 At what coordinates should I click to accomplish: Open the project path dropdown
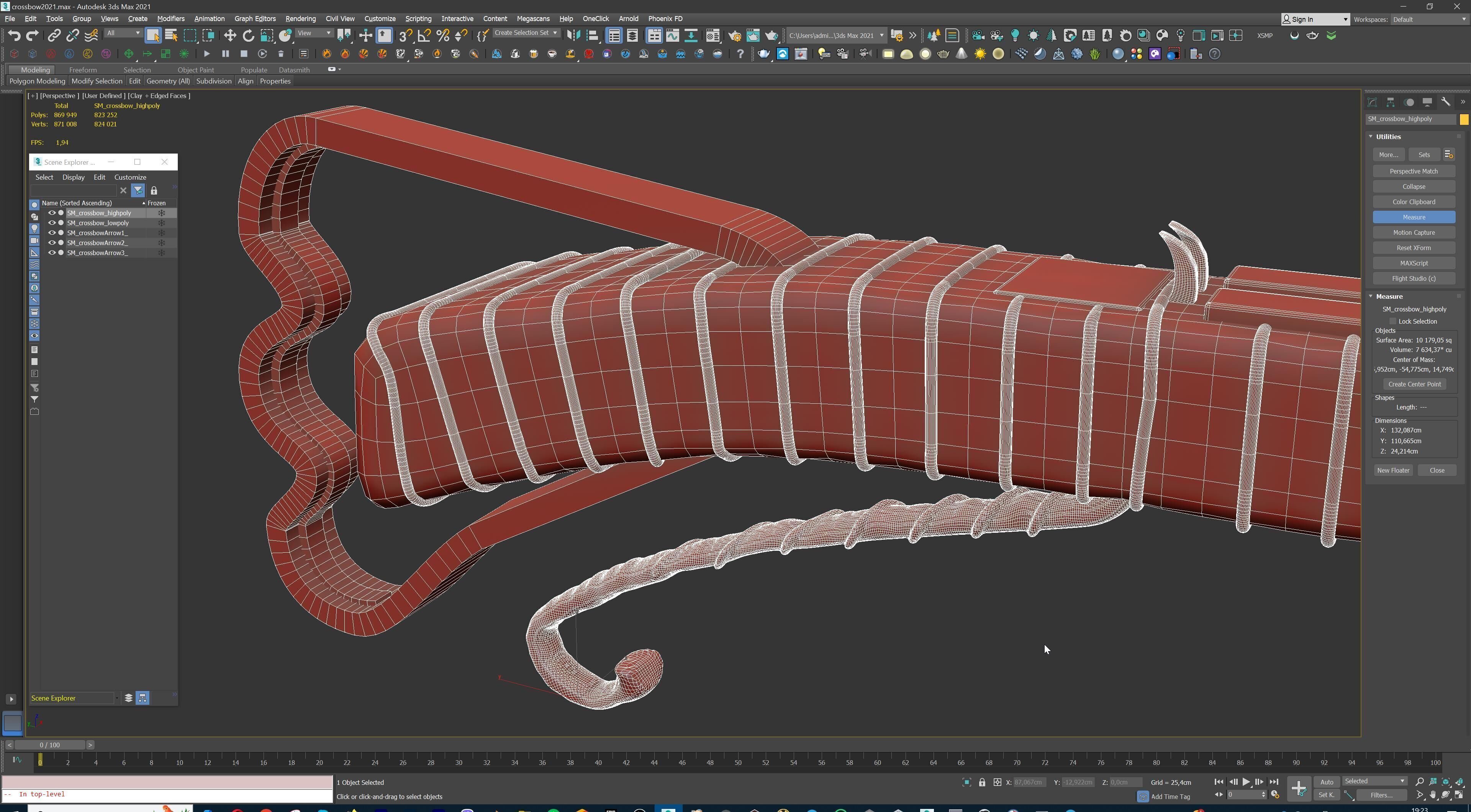coord(836,35)
